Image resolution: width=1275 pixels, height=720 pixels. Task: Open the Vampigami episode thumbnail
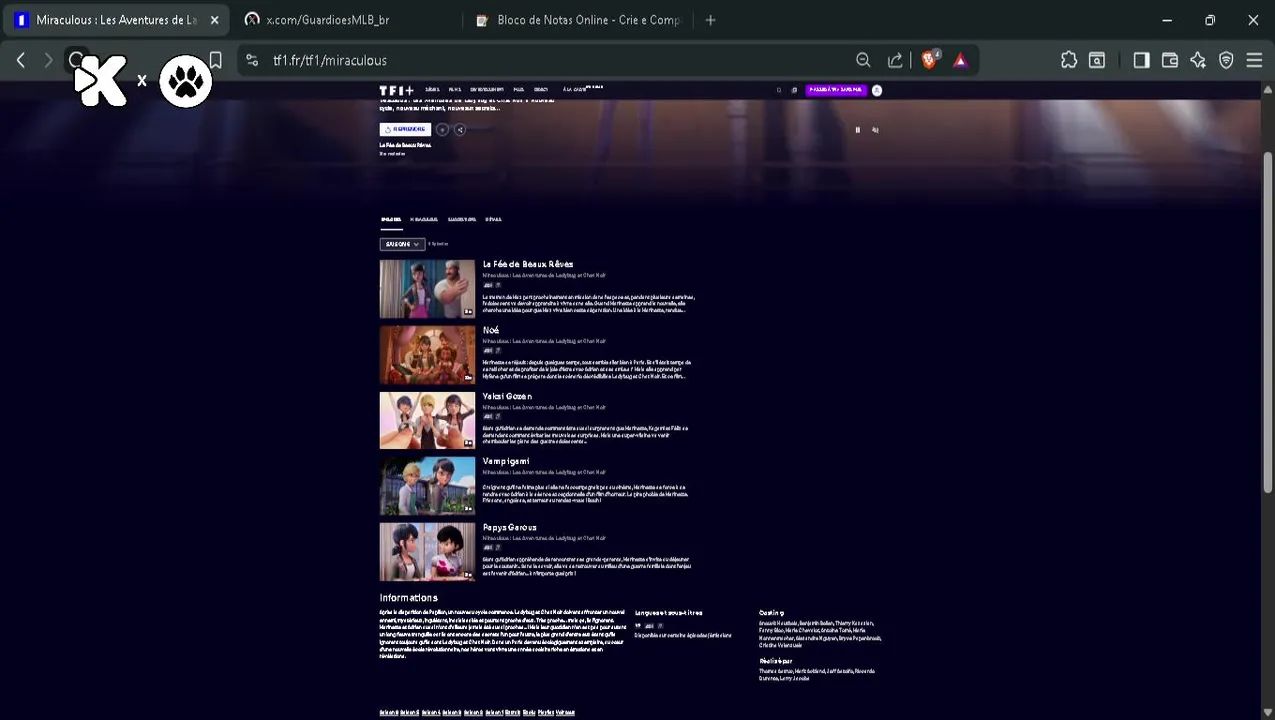(427, 486)
